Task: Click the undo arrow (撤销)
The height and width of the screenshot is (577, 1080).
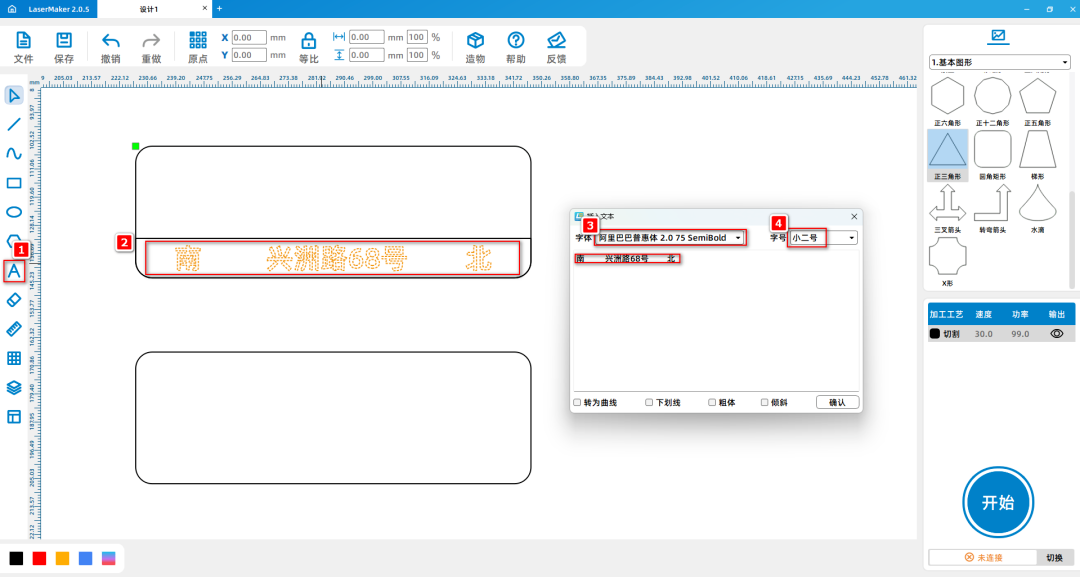Action: (x=111, y=46)
